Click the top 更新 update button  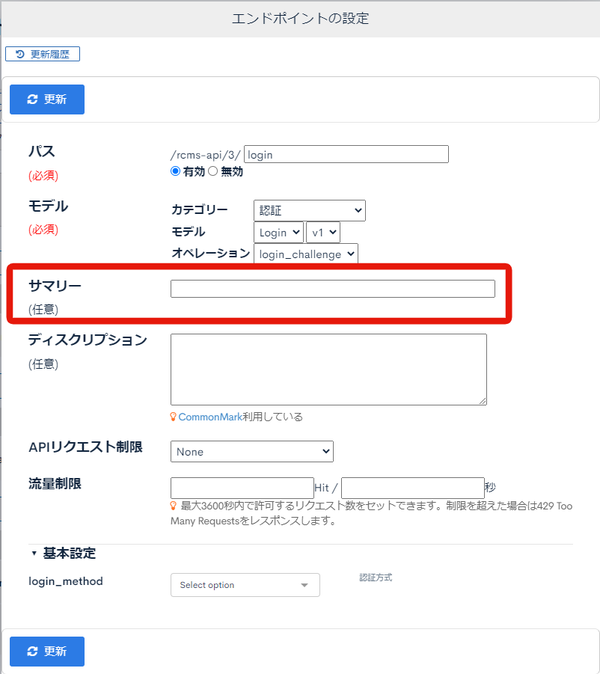point(47,99)
